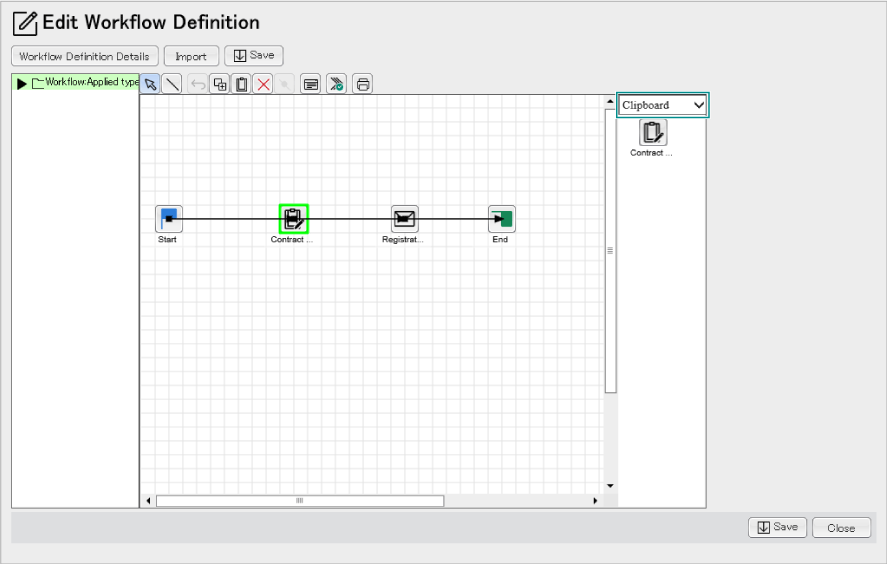Select the Start node on canvas

169,219
